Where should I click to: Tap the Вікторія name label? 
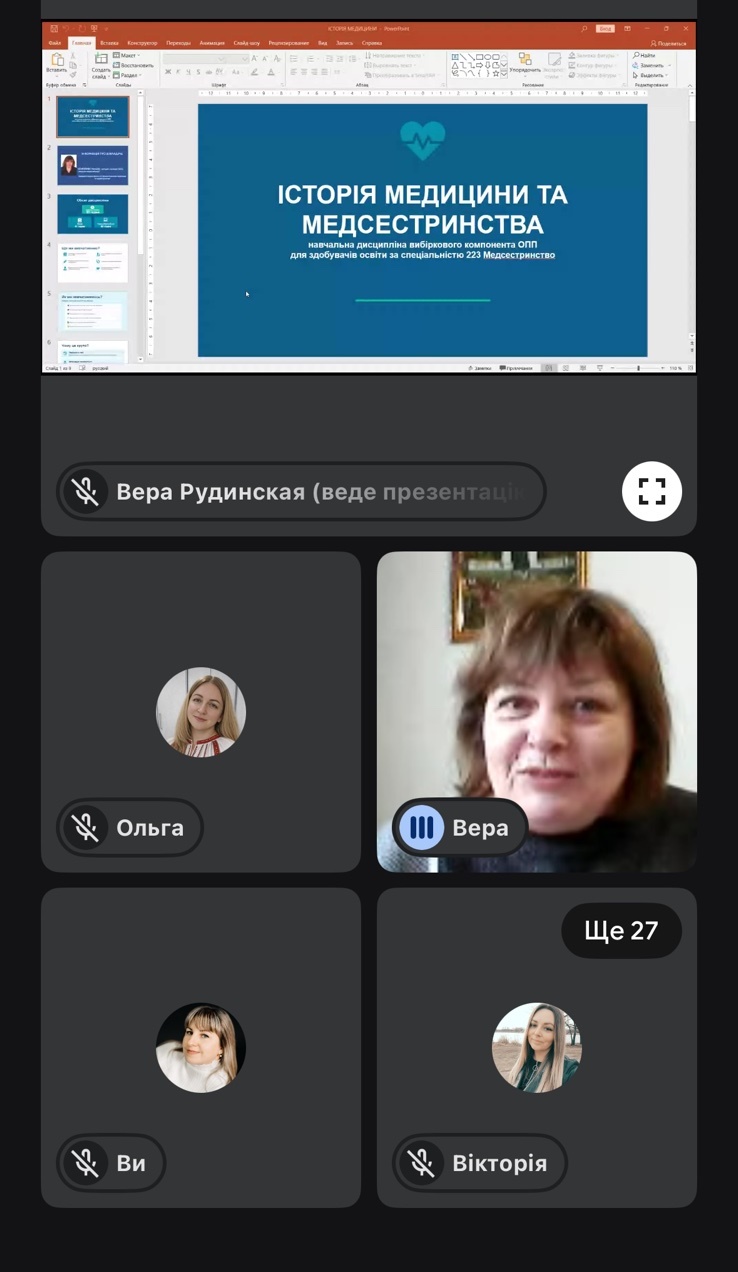click(499, 1164)
